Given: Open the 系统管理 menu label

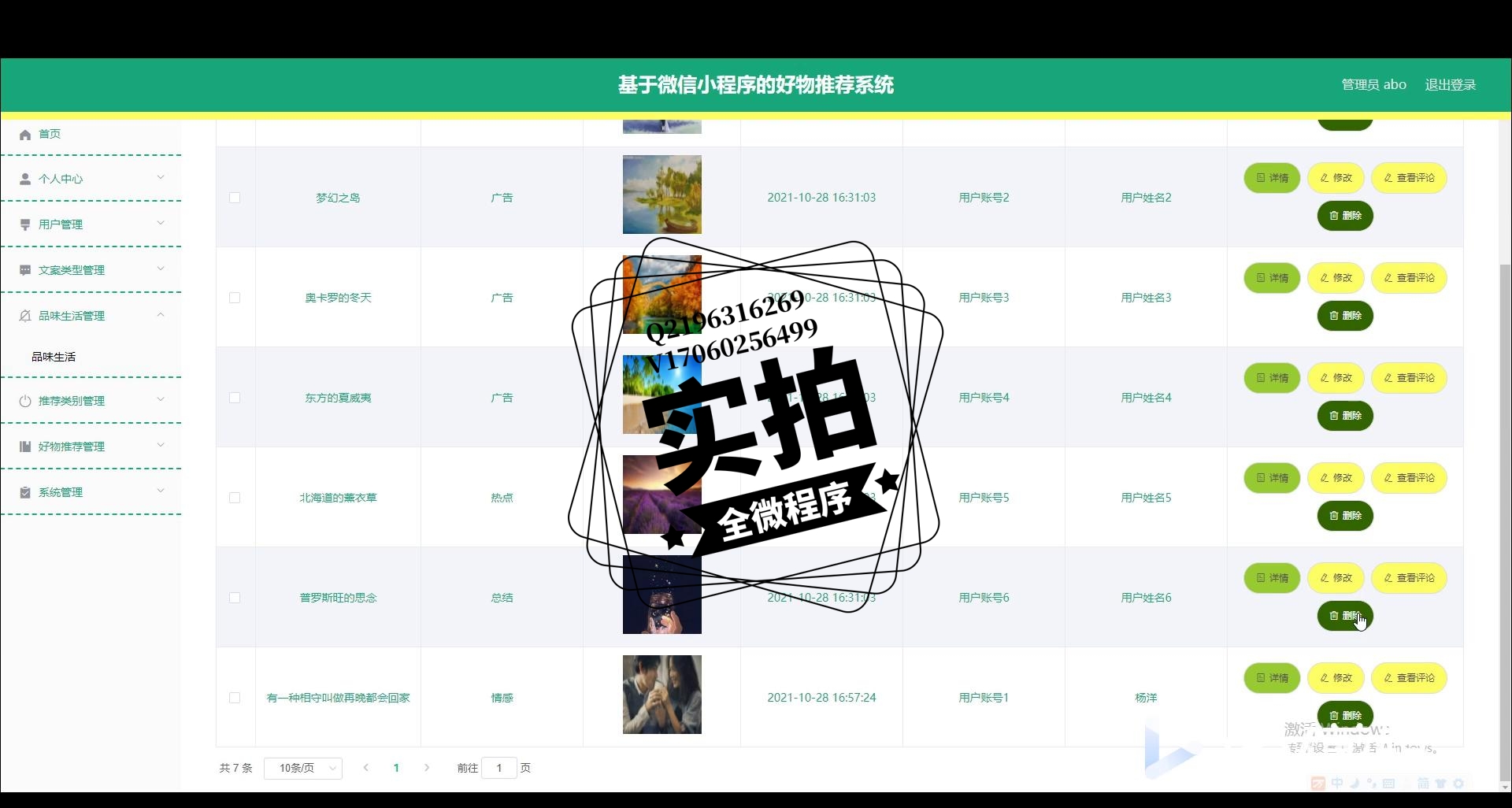Looking at the screenshot, I should coord(61,492).
